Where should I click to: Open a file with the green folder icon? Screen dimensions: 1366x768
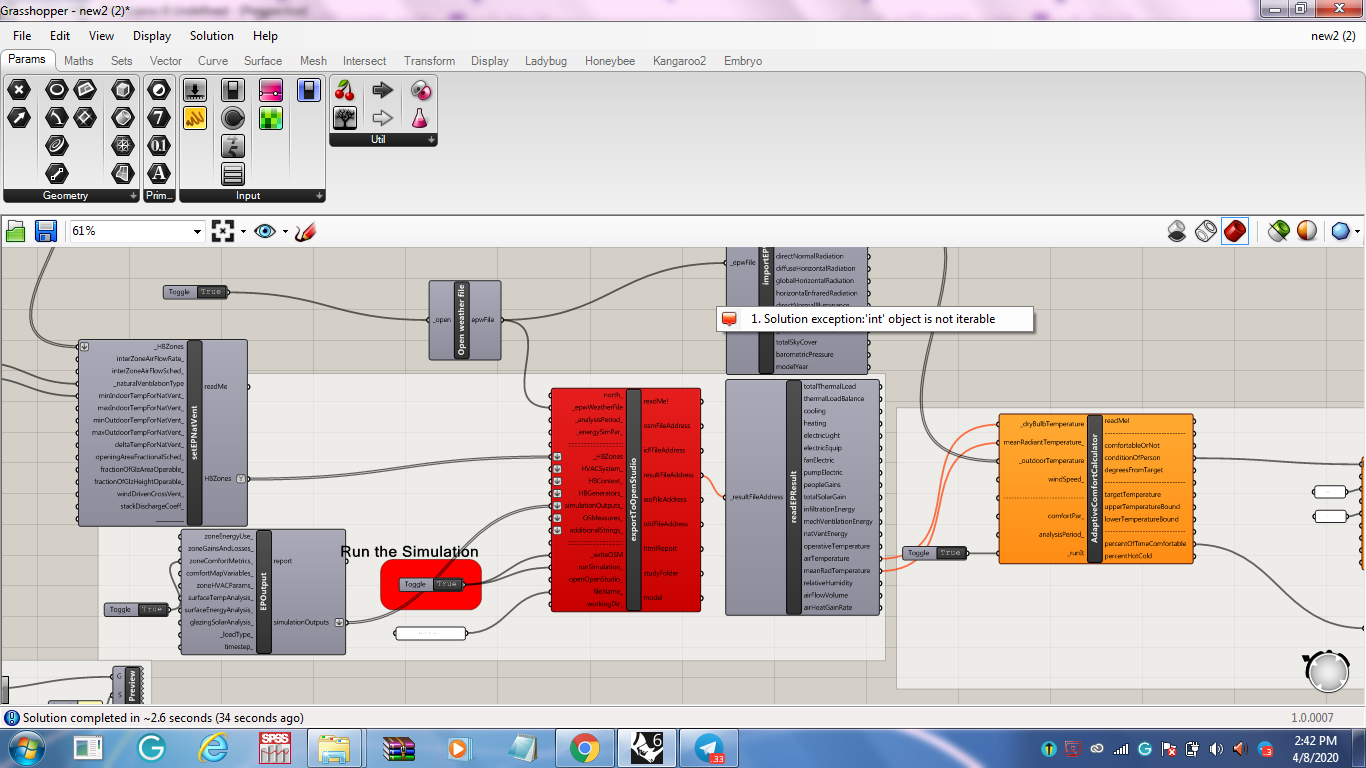pyautogui.click(x=16, y=231)
